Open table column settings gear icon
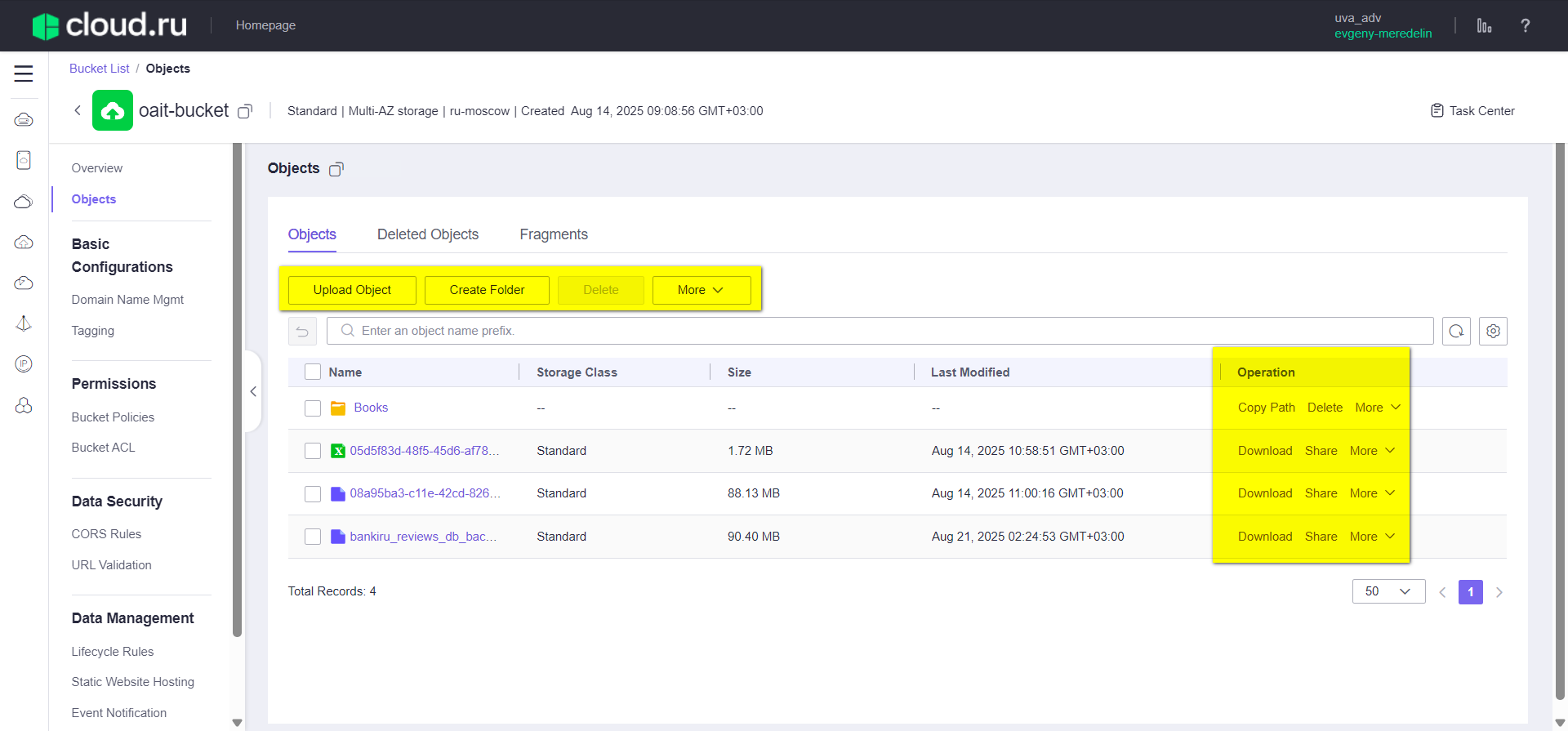The image size is (1568, 731). pyautogui.click(x=1493, y=332)
